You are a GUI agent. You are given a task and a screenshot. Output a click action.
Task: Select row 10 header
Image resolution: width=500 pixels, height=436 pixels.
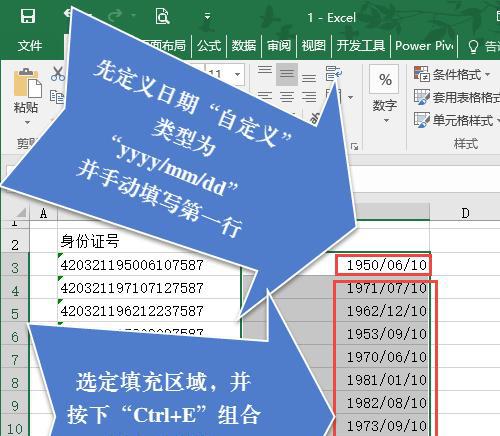coord(15,425)
